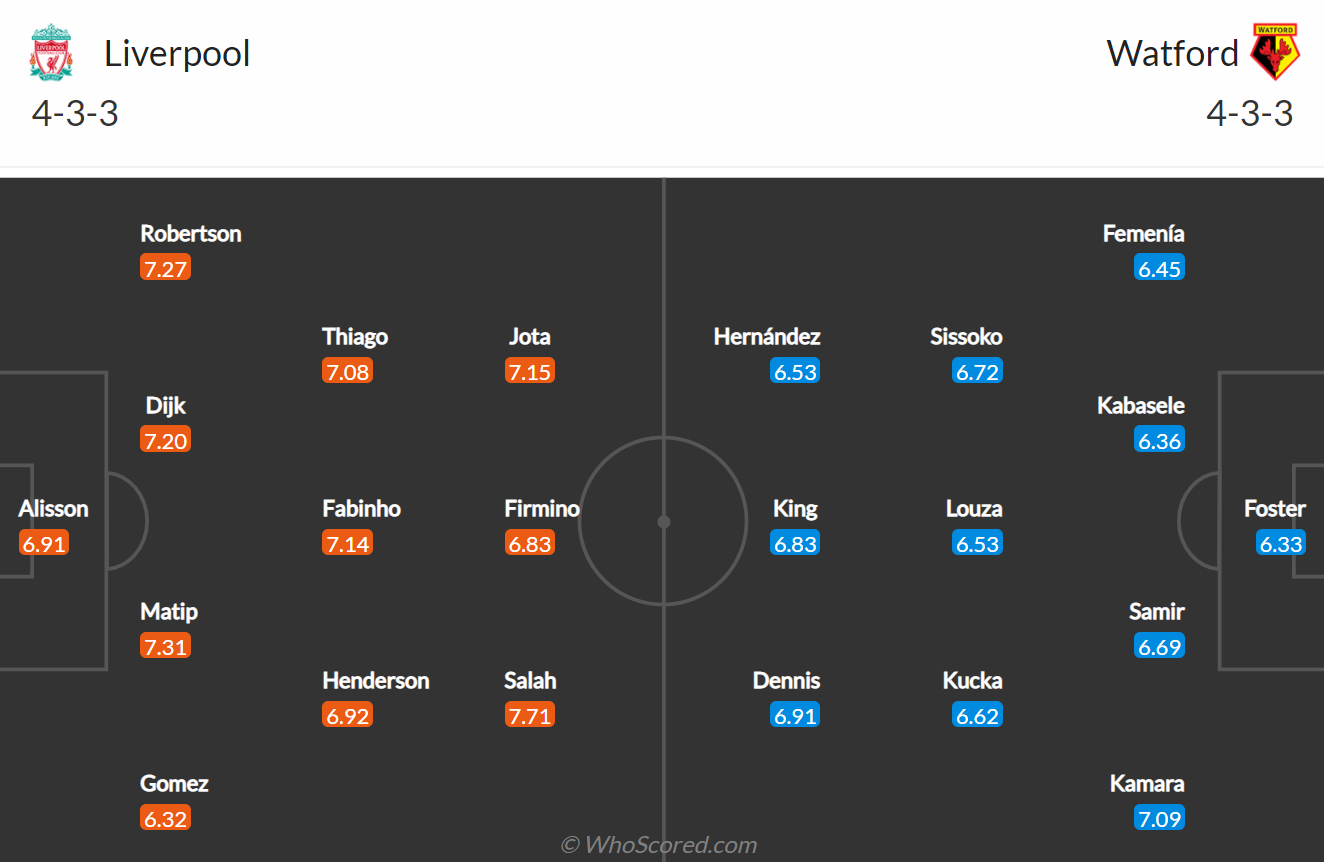Screen dimensions: 1324x862
Task: Select Firmino's player name
Action: [x=542, y=508]
